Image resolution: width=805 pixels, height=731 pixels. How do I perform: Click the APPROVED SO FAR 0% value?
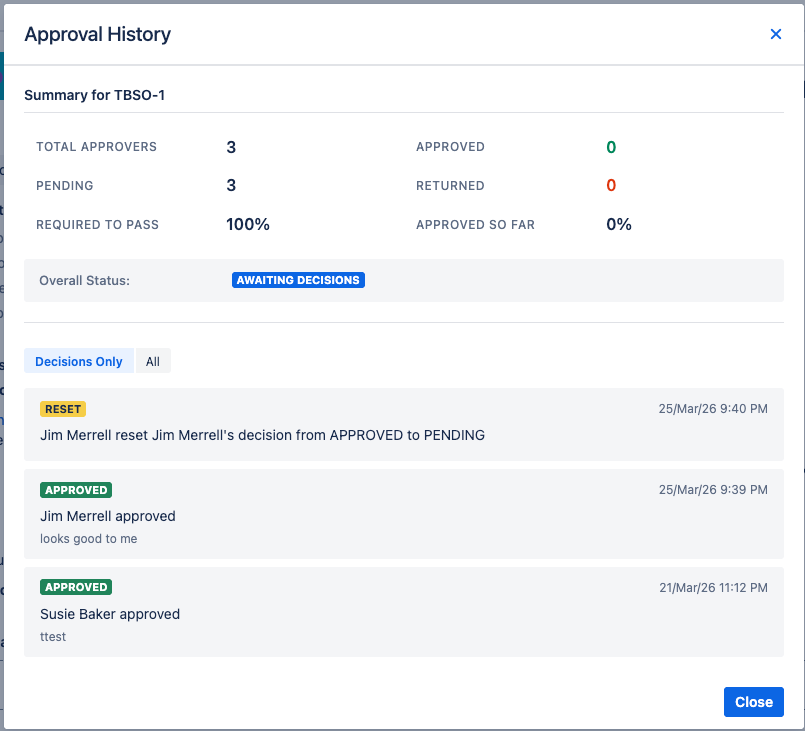(x=618, y=225)
